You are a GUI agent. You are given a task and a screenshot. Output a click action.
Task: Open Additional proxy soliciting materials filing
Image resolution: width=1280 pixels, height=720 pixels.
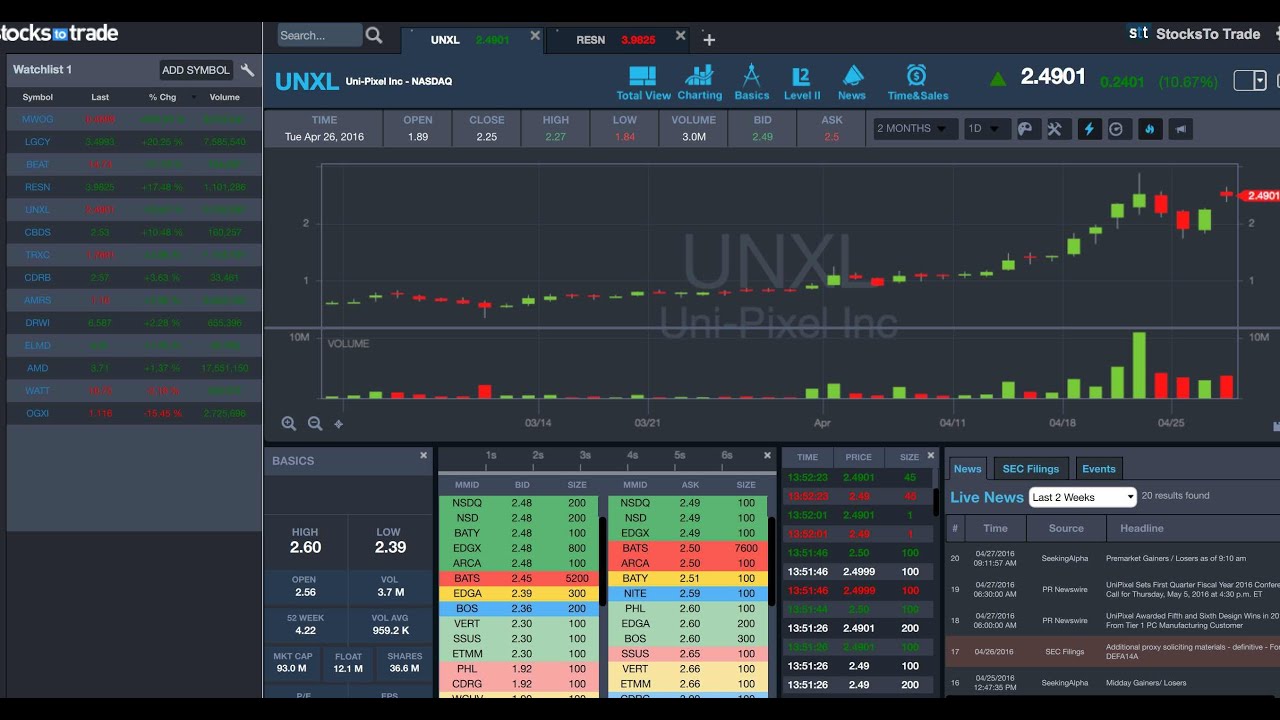[x=1192, y=651]
